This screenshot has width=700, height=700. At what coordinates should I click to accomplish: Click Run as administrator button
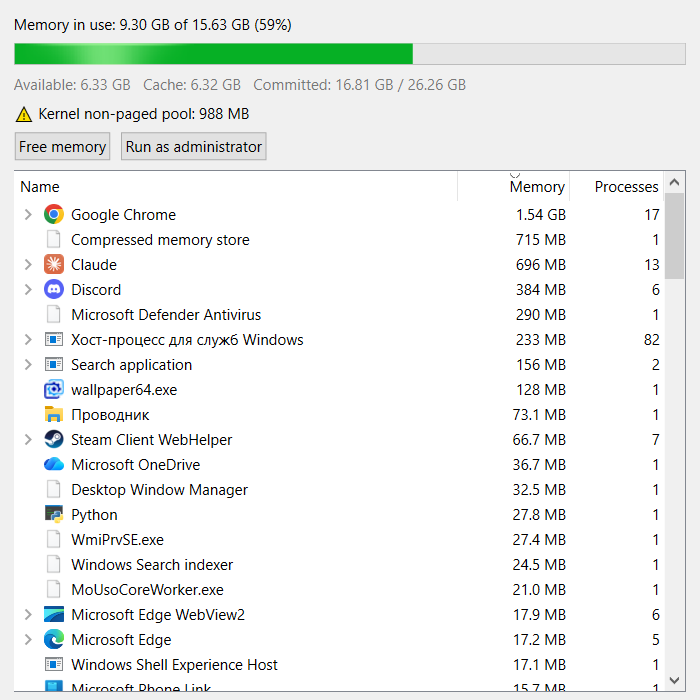[x=194, y=146]
